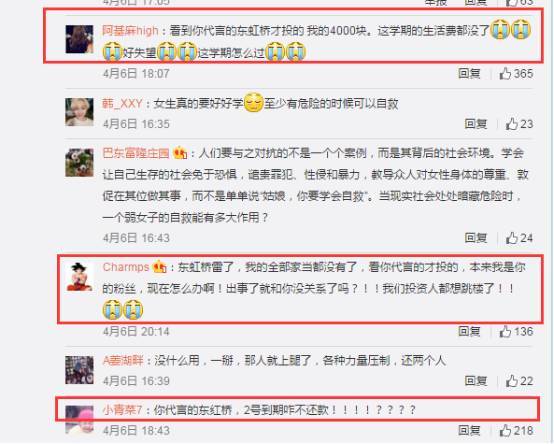Open 小青菜7 username link
Image resolution: width=554 pixels, height=444 pixels.
point(122,410)
